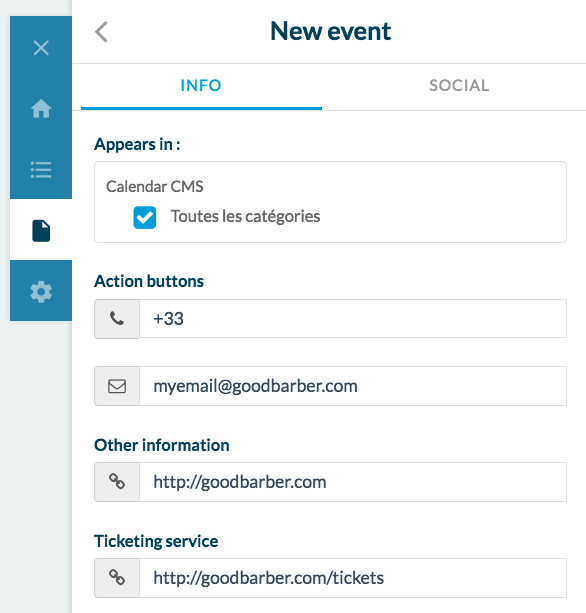Click the link icon next to goodbarber.com
Viewport: 586px width, 613px height.
pos(117,482)
